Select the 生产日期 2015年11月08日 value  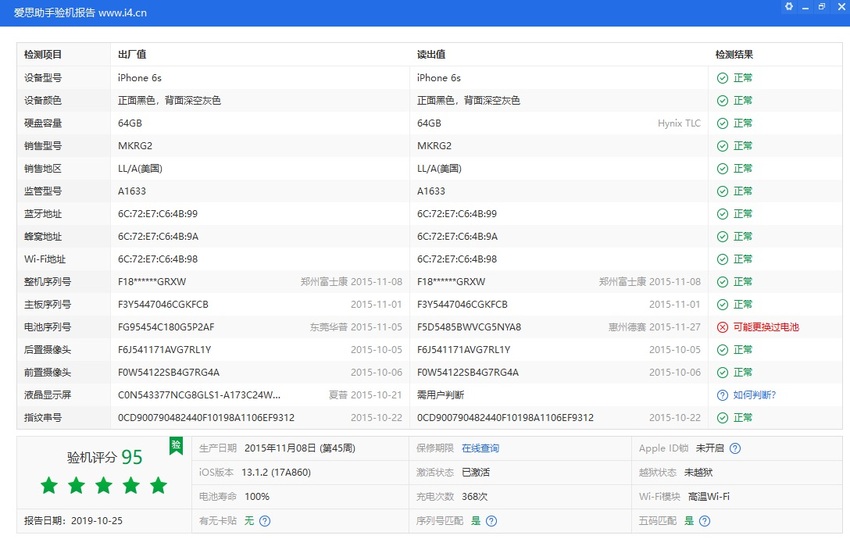(x=300, y=448)
